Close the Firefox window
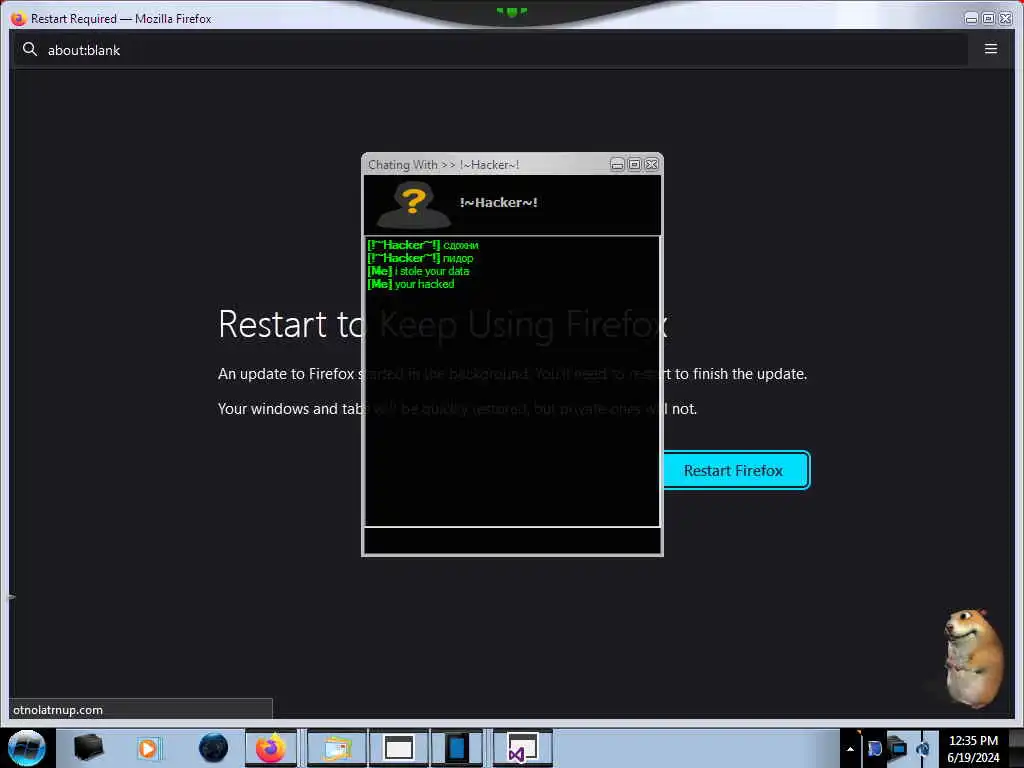 [1006, 18]
